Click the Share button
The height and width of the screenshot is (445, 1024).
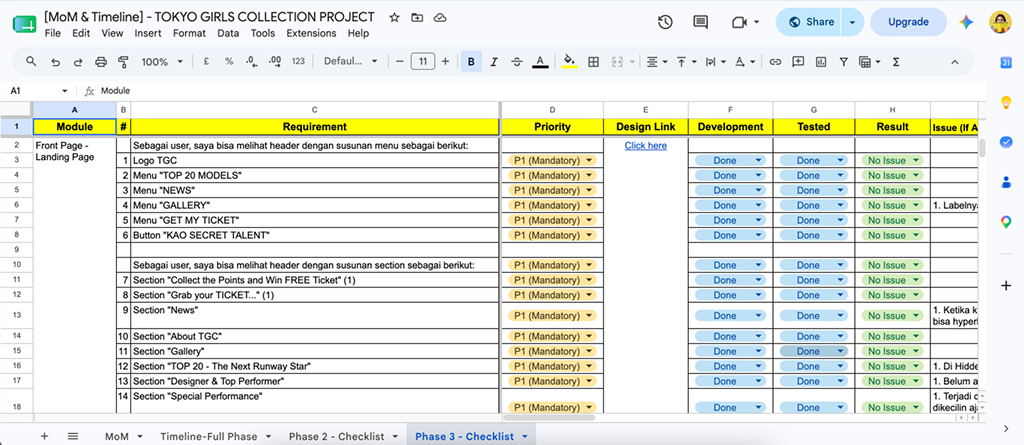tap(810, 22)
